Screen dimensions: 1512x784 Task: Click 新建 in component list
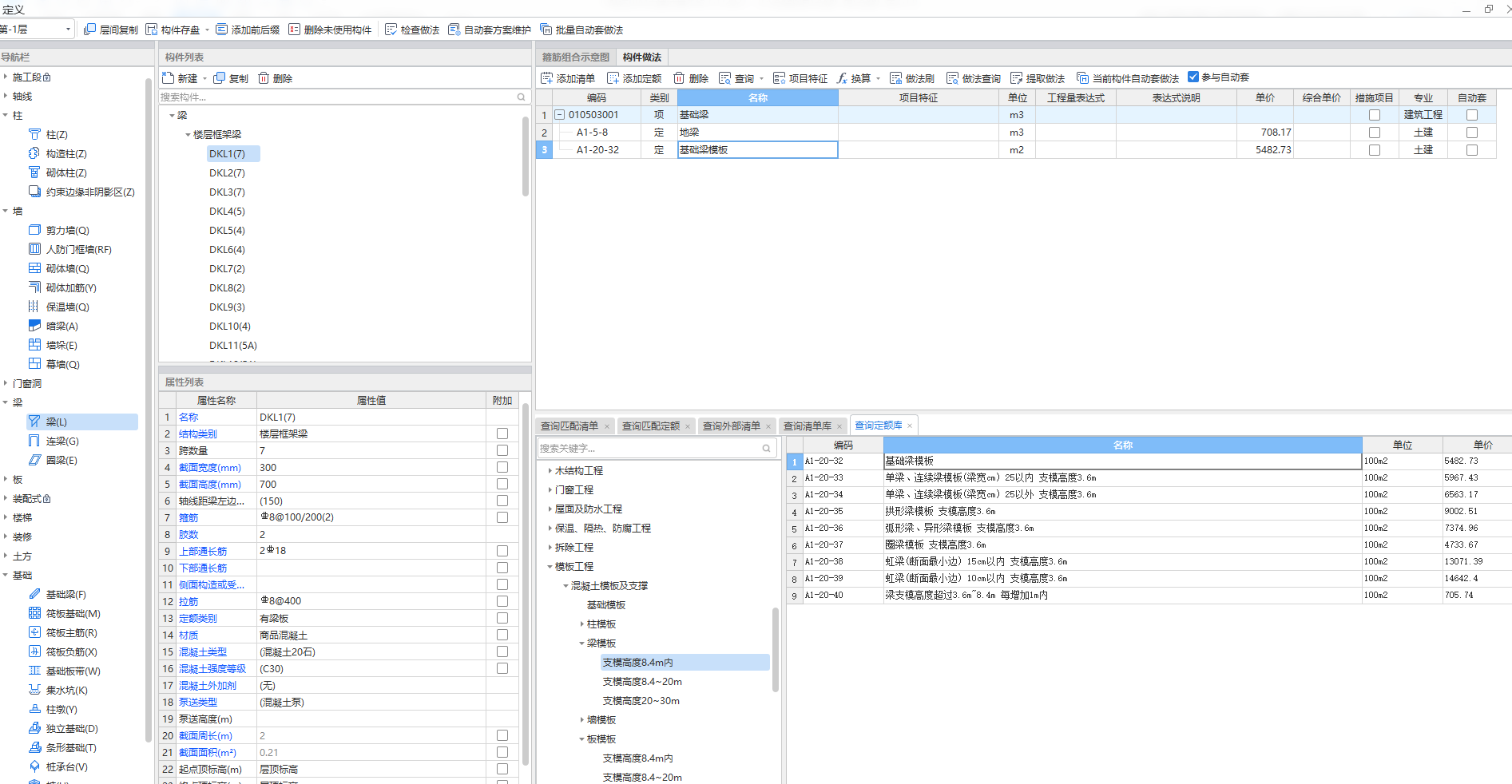180,78
